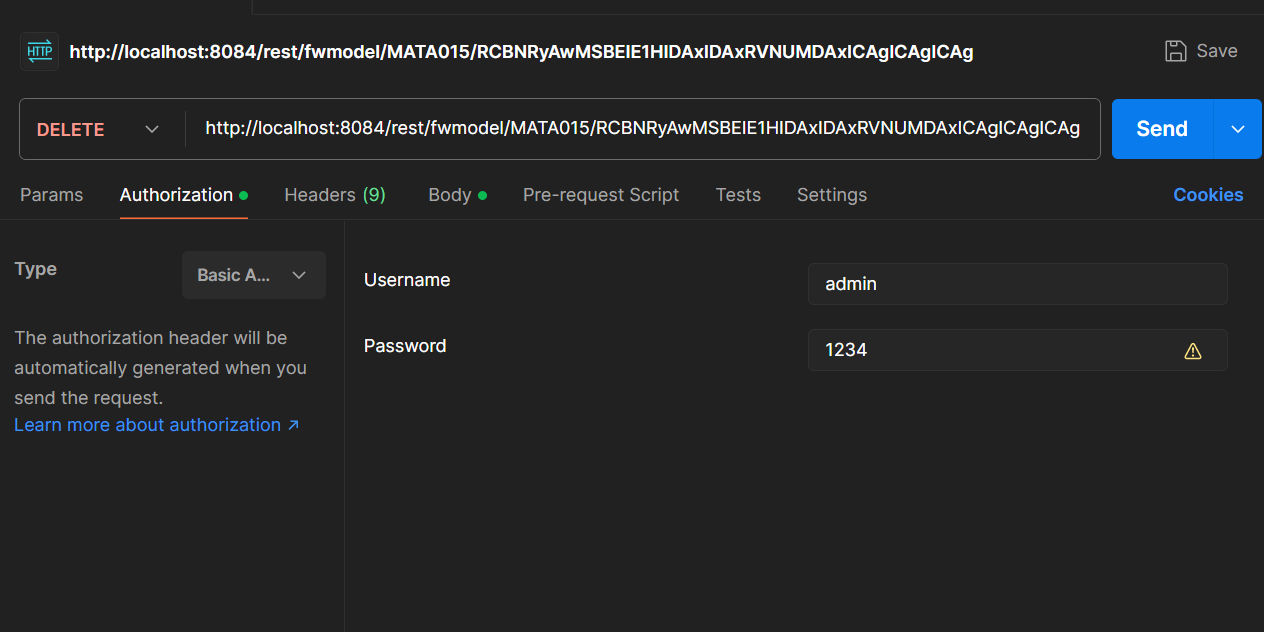Open the Headers (9) tab
This screenshot has height=632, width=1264.
(x=334, y=195)
